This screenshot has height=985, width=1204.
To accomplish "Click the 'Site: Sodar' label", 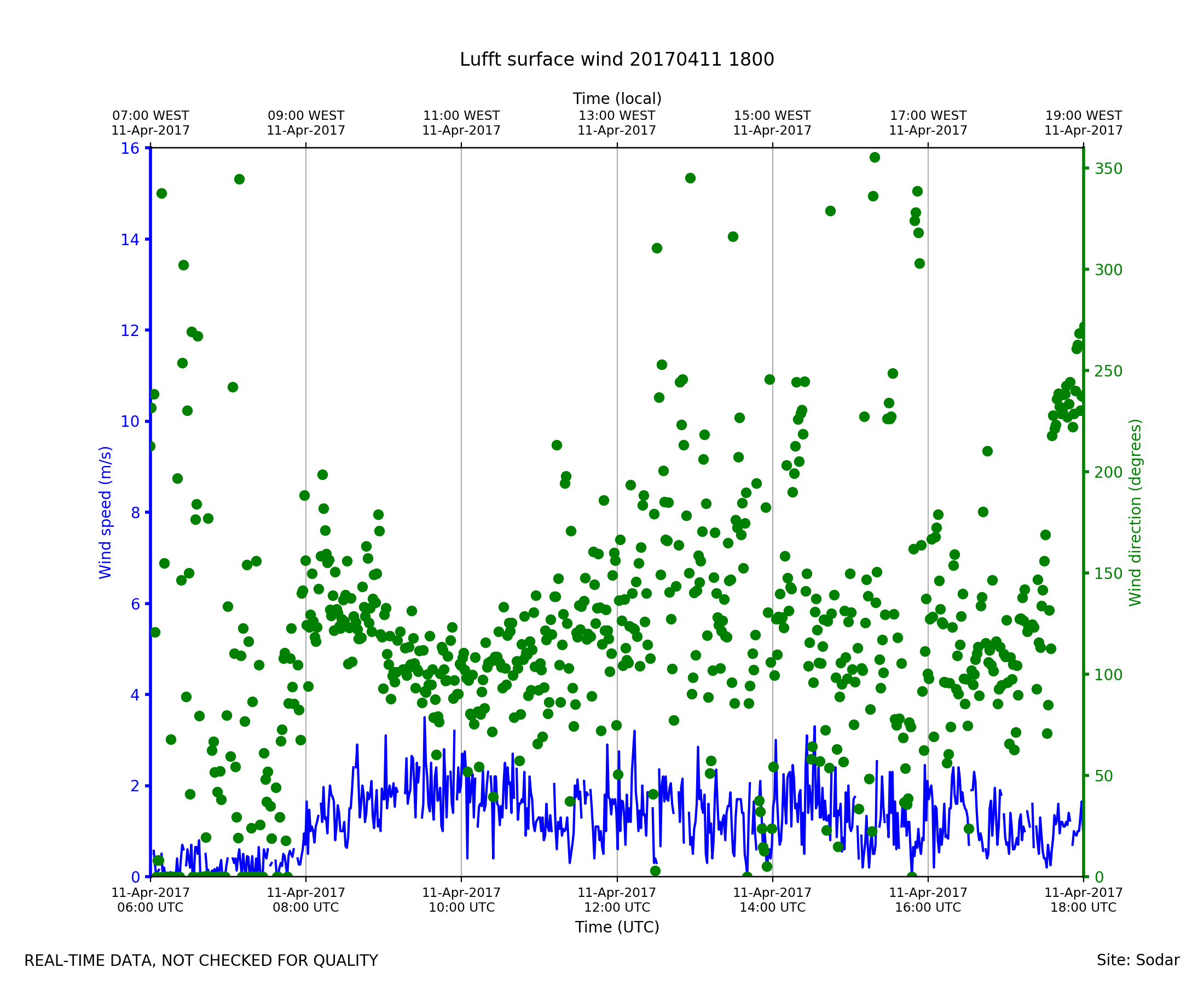I will pyautogui.click(x=1138, y=960).
